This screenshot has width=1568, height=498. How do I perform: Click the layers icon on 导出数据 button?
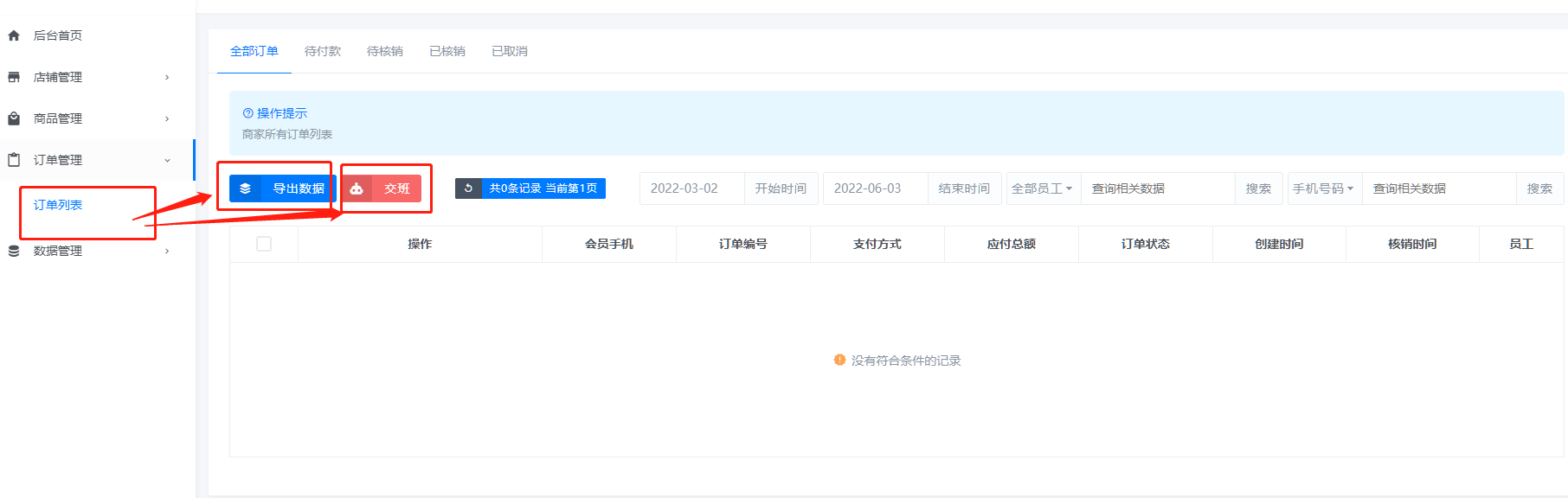pos(246,188)
